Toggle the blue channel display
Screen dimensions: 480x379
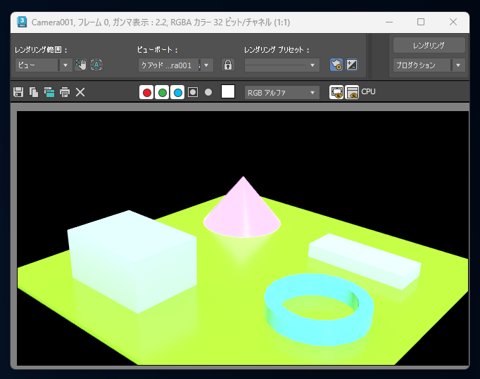[x=178, y=92]
